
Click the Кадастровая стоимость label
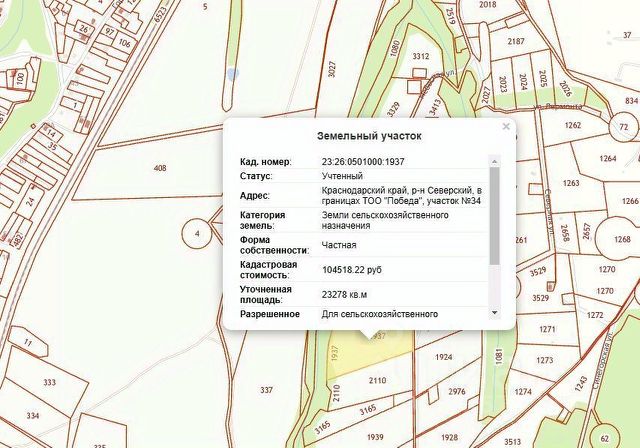[x=270, y=270]
